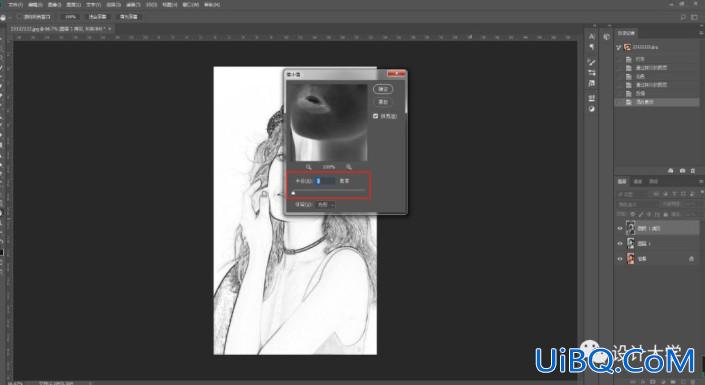The width and height of the screenshot is (705, 385).
Task: Open the 图像(I) Image menu
Action: [x=54, y=5]
